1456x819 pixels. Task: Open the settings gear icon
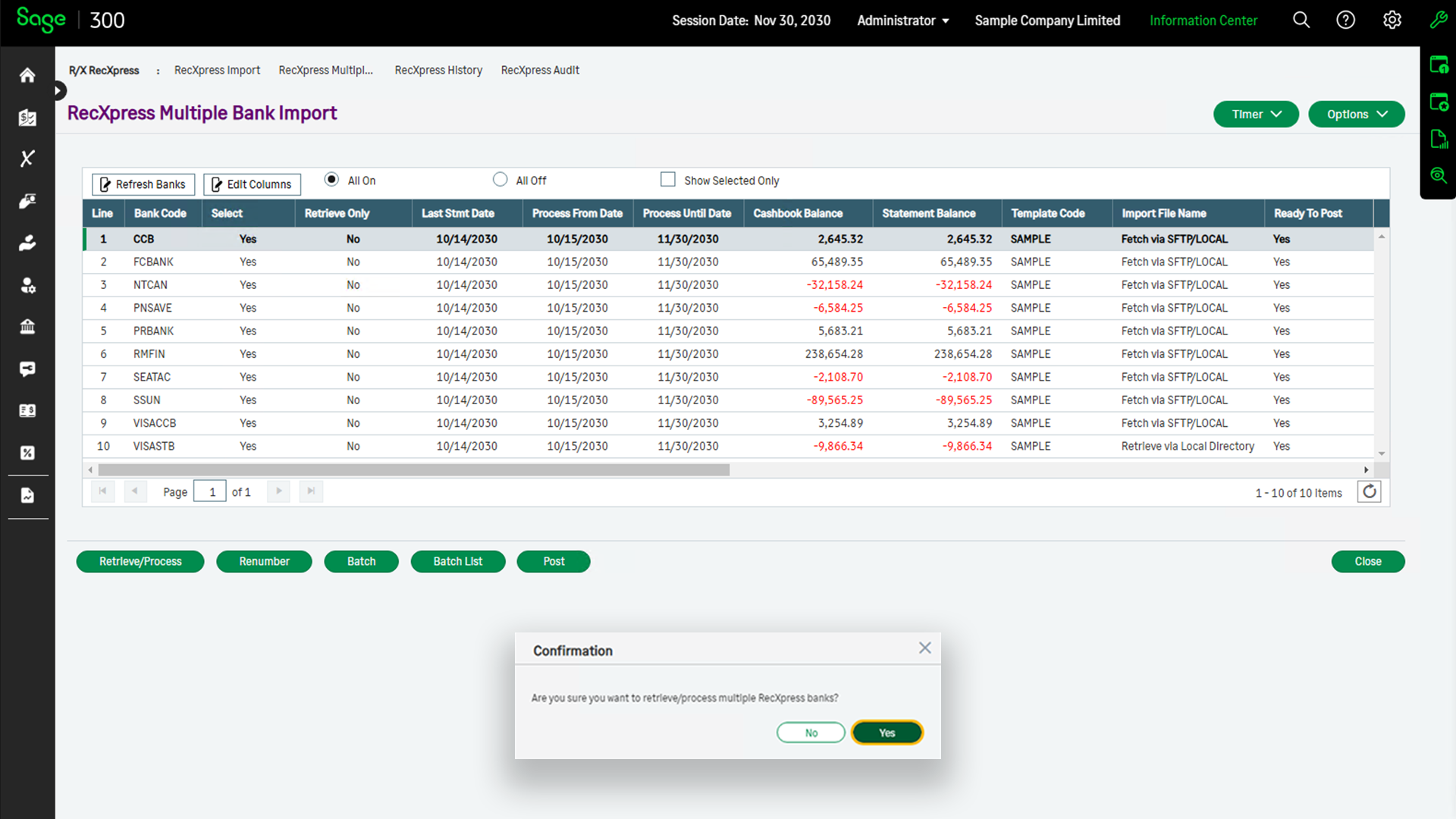point(1392,20)
